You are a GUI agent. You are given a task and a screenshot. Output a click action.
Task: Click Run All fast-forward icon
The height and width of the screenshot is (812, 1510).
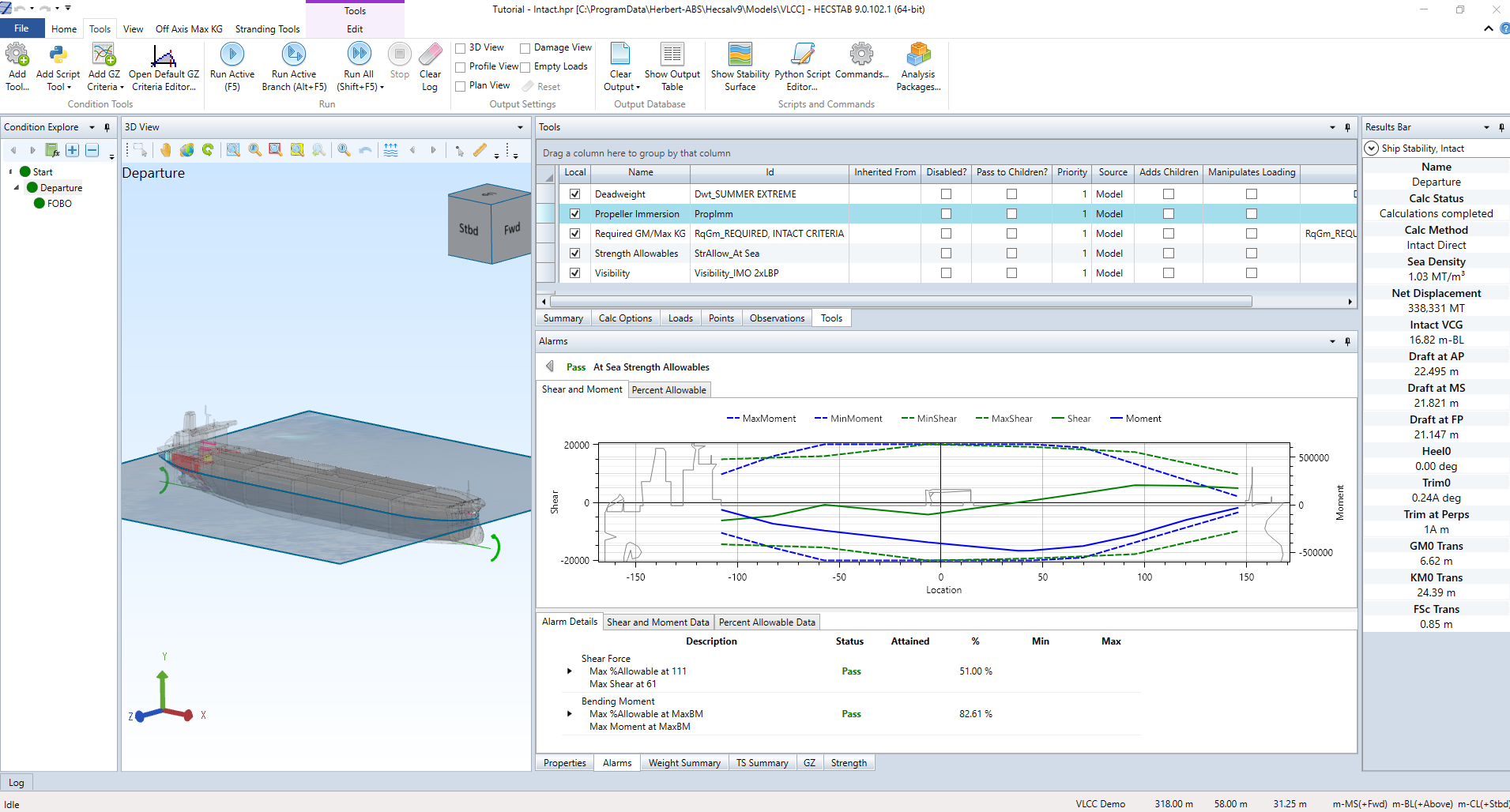[x=359, y=55]
